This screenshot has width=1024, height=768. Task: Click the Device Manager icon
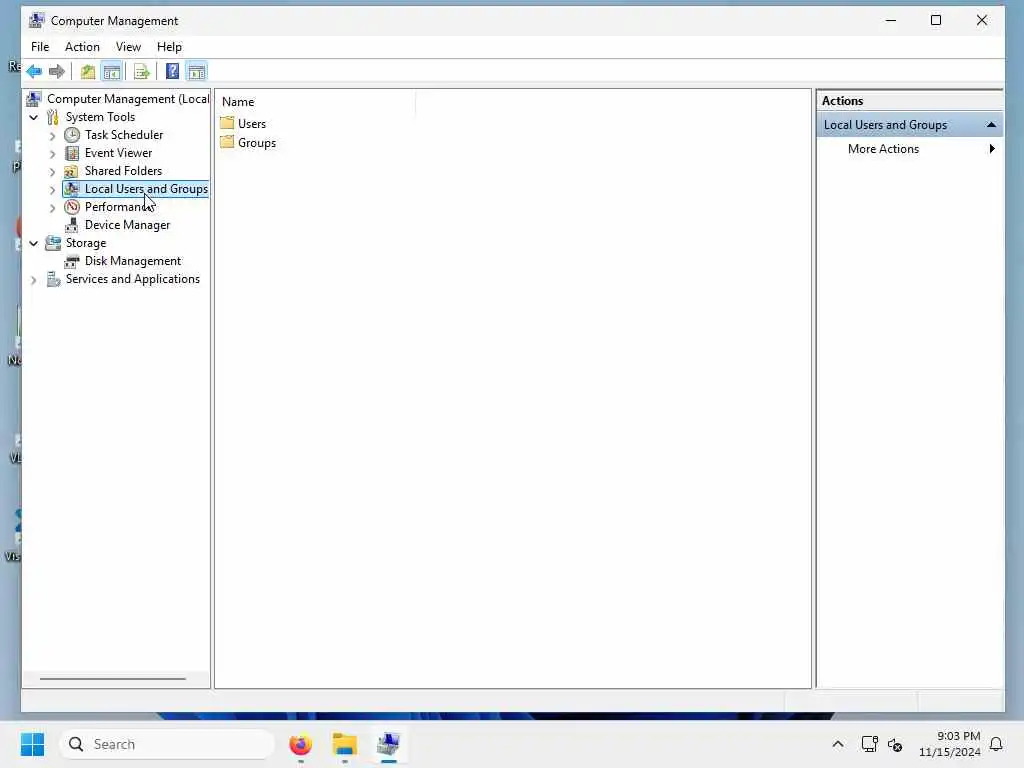point(72,225)
